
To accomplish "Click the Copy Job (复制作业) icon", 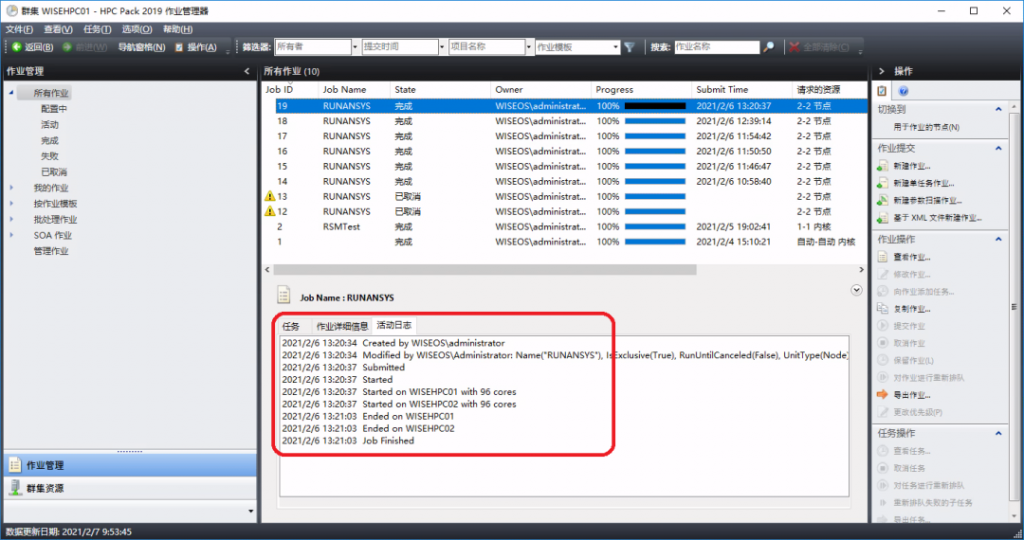I will [x=883, y=309].
